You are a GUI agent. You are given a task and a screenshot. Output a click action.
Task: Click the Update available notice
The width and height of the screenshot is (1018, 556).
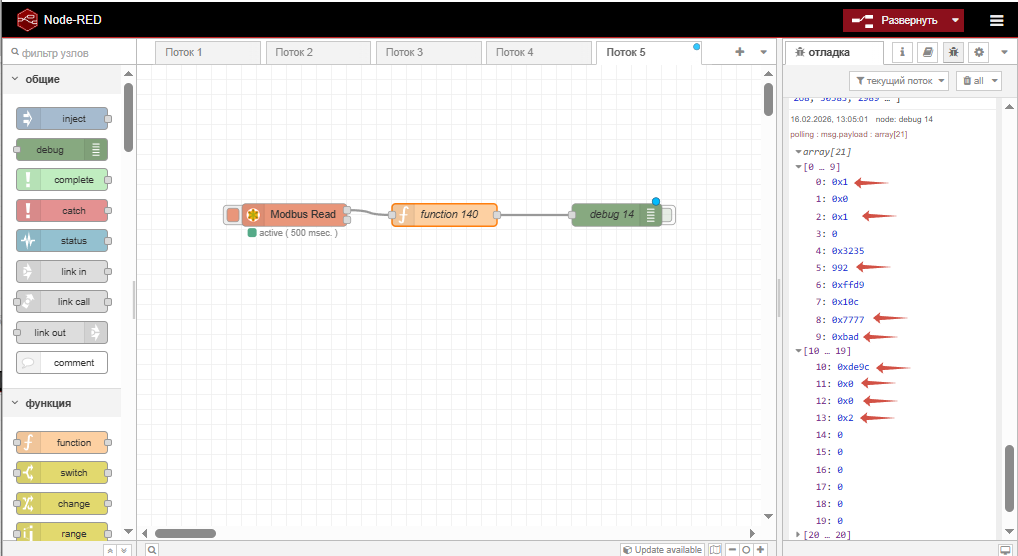(662, 549)
